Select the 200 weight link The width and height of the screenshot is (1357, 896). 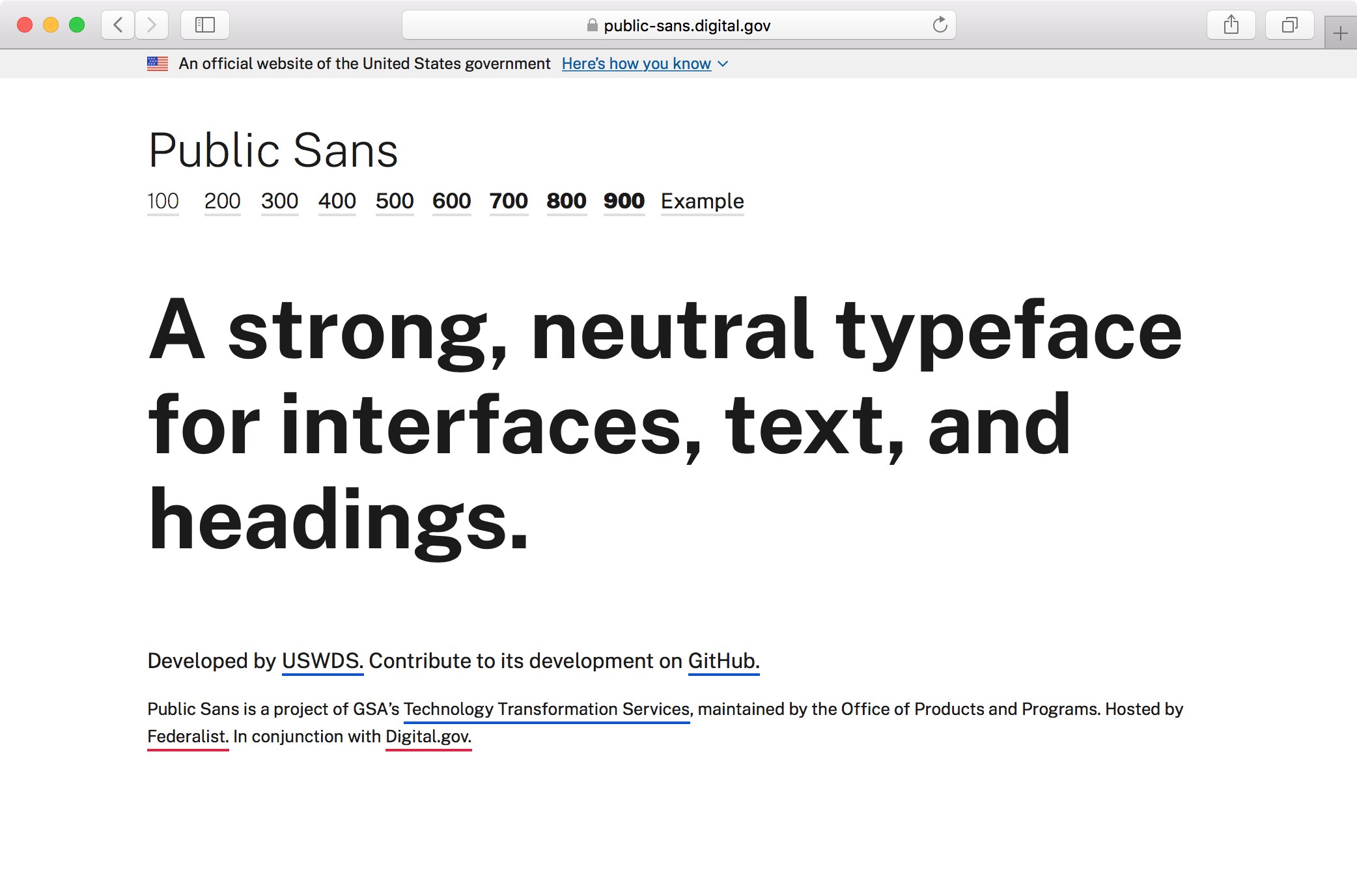[222, 201]
